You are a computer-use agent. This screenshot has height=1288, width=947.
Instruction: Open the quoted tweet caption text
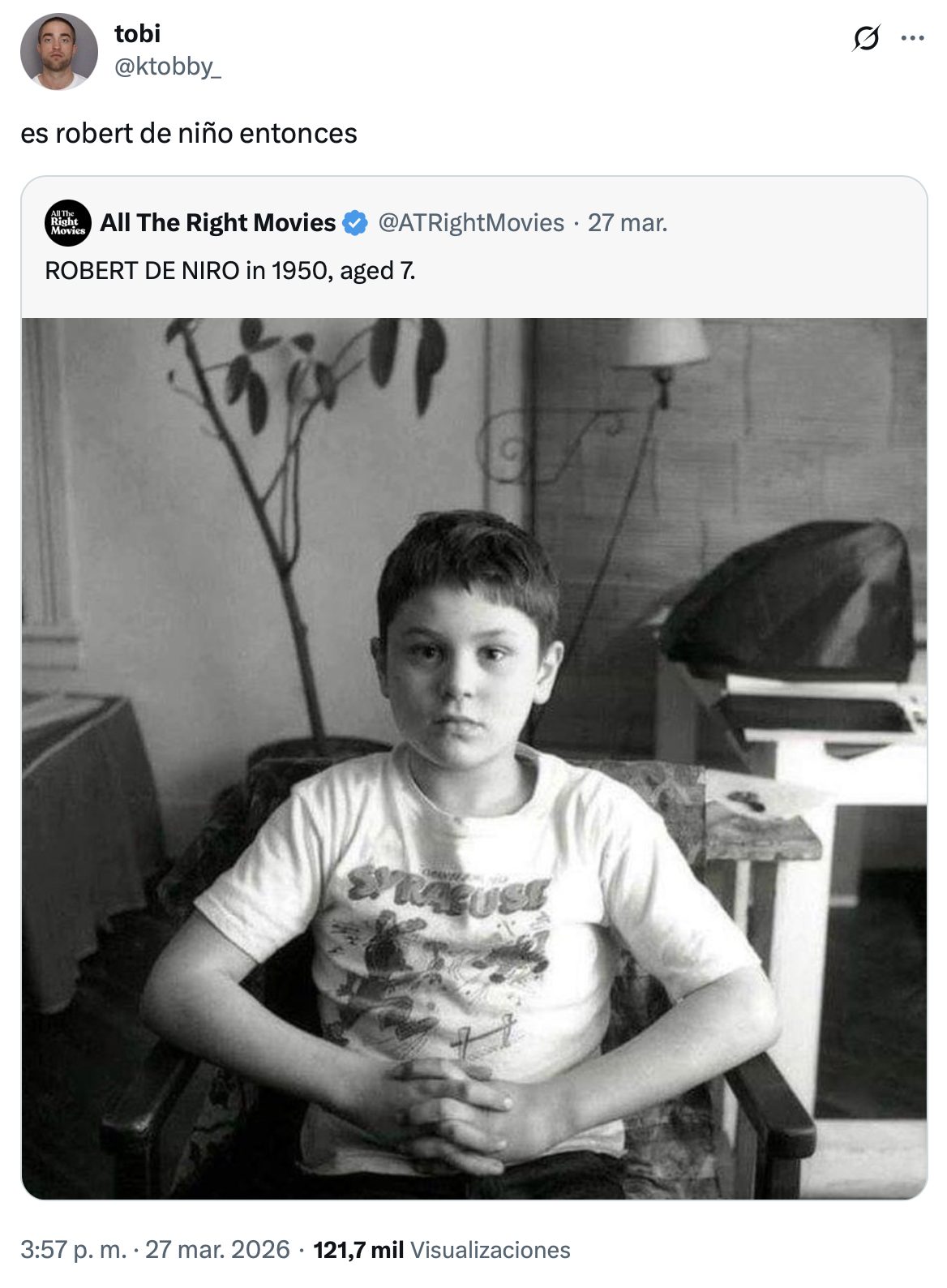click(230, 270)
